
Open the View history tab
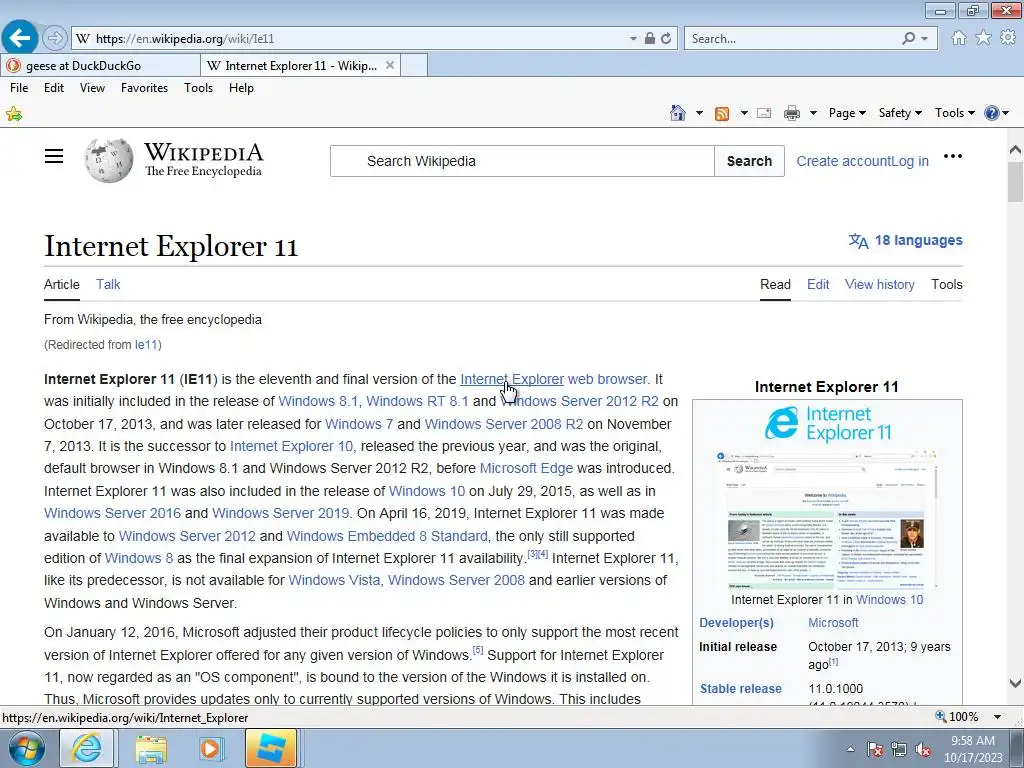click(879, 284)
